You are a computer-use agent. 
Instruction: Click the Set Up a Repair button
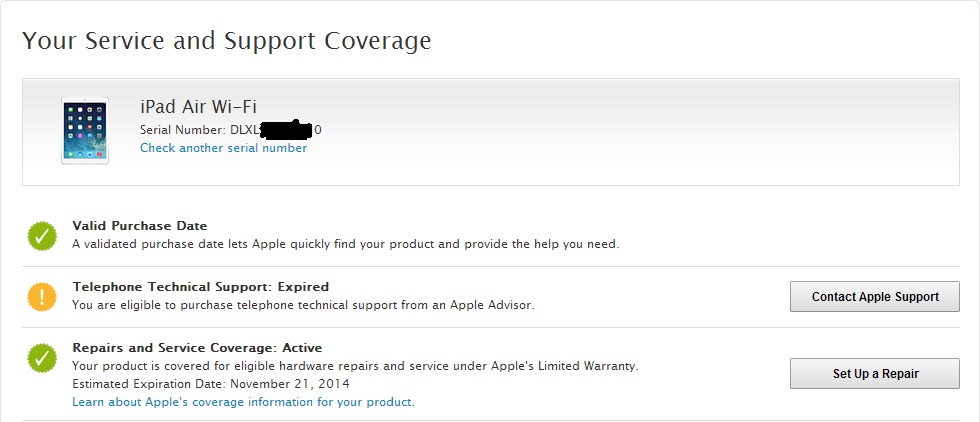pyautogui.click(x=874, y=373)
